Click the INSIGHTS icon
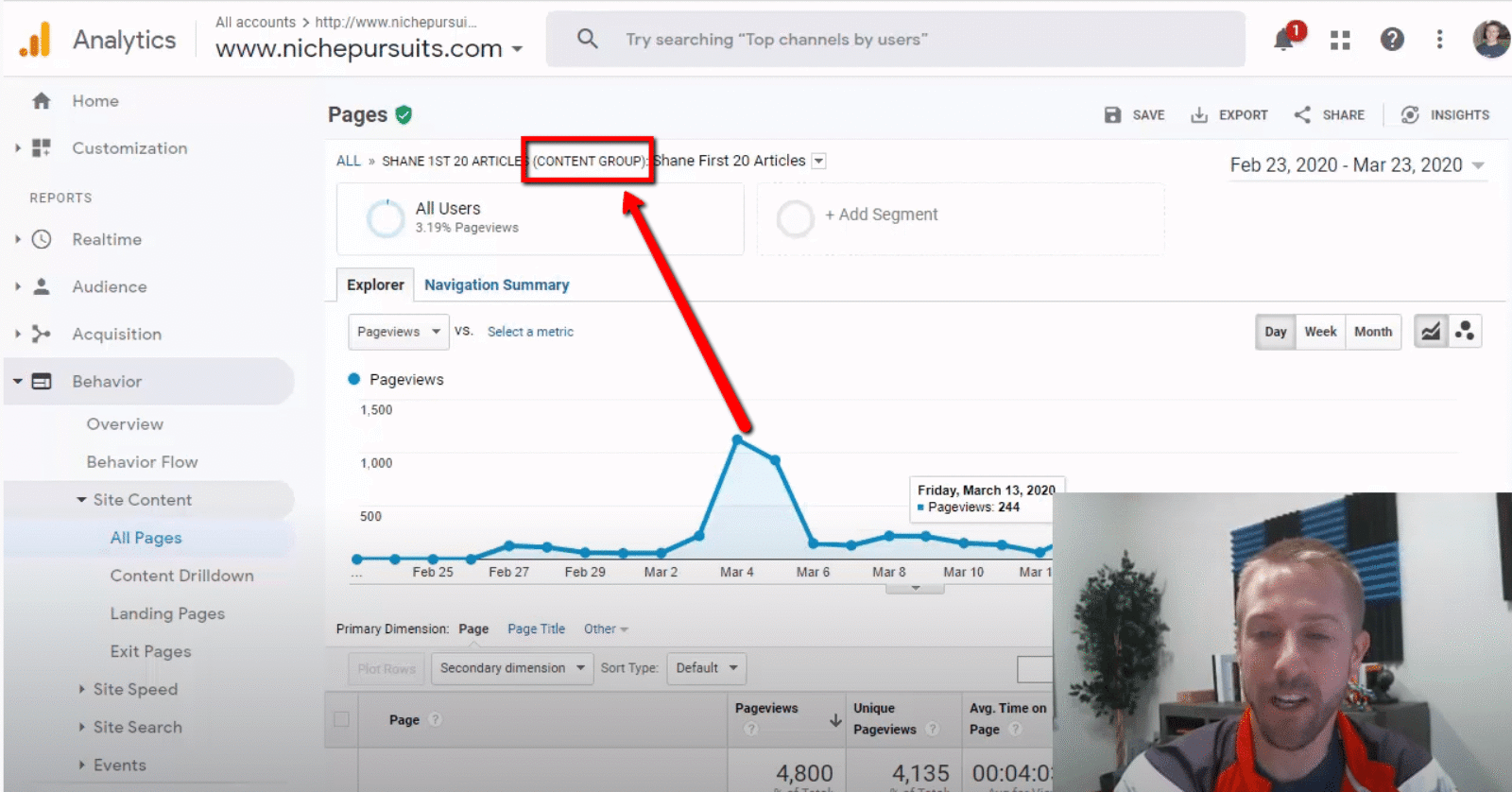Image resolution: width=1512 pixels, height=792 pixels. [x=1410, y=115]
